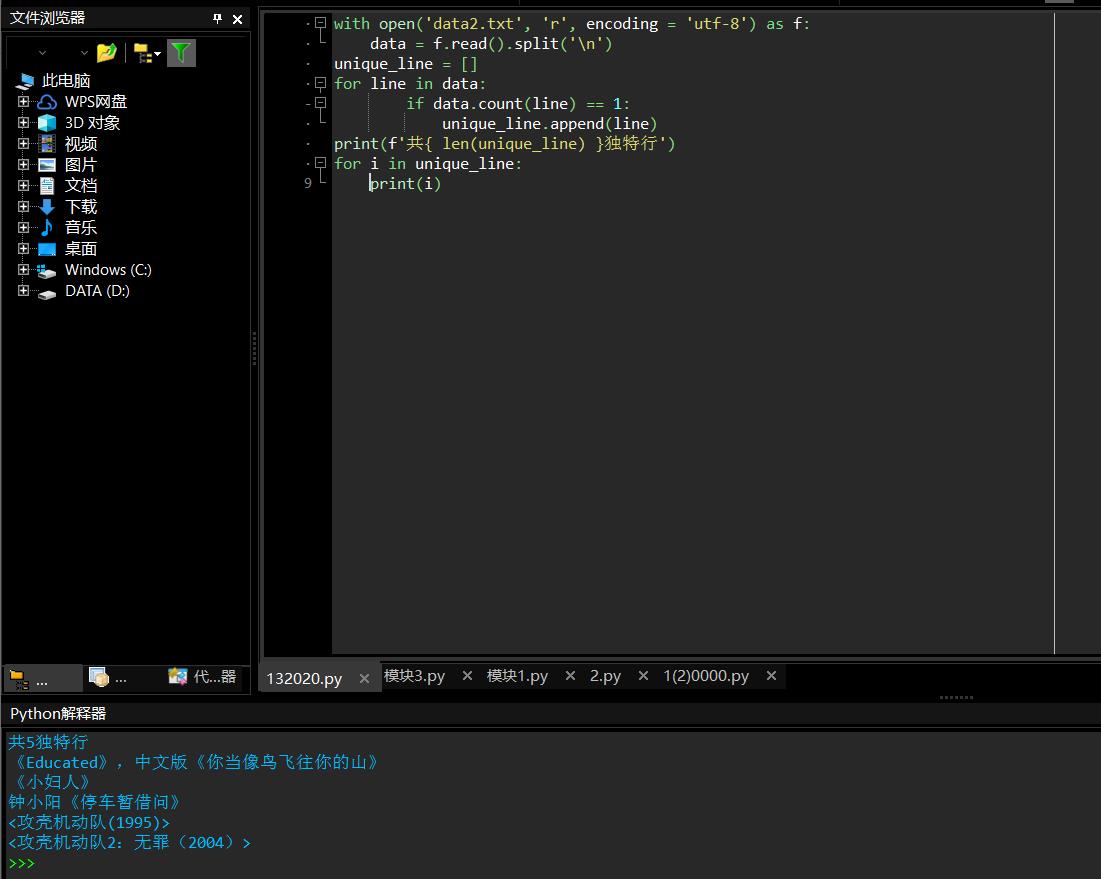Click the 音乐 note icon
The width and height of the screenshot is (1101, 879).
click(x=46, y=227)
